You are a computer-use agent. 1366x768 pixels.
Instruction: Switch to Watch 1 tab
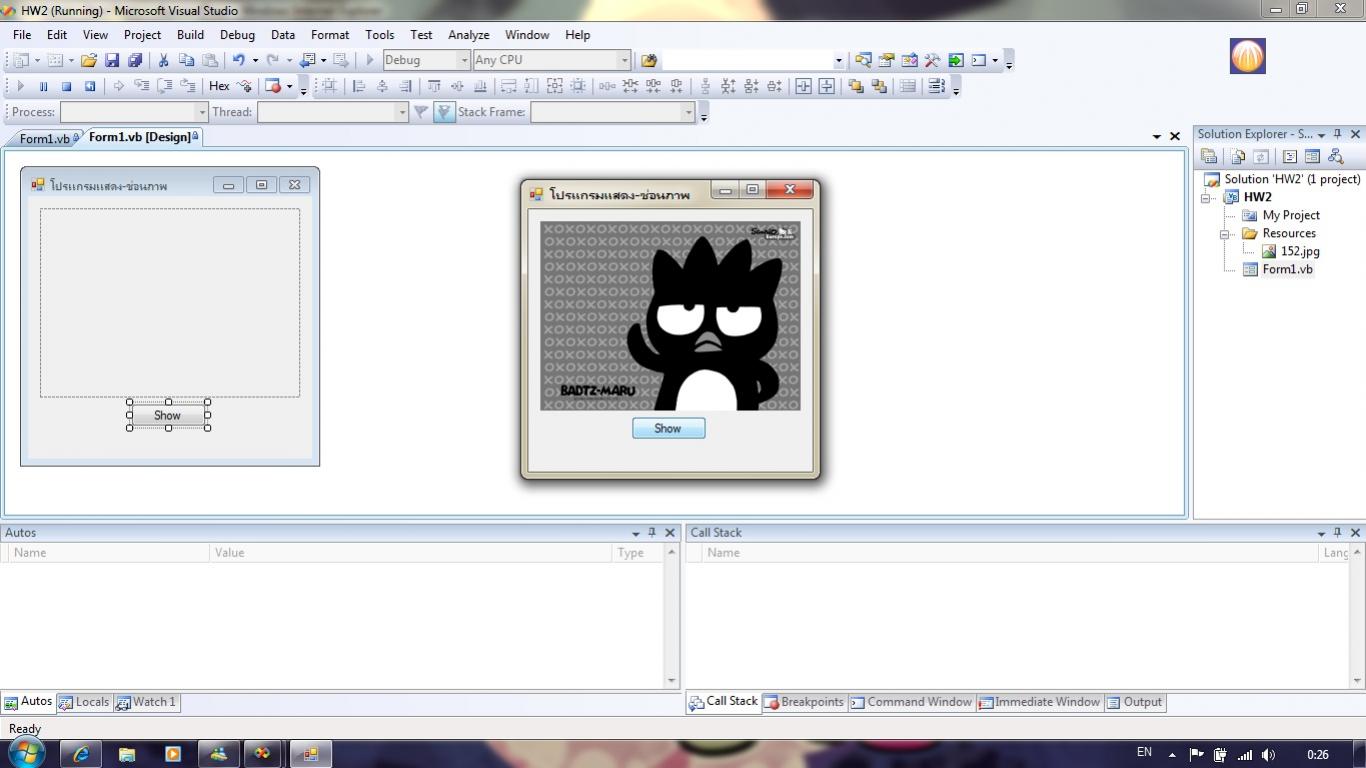(146, 702)
